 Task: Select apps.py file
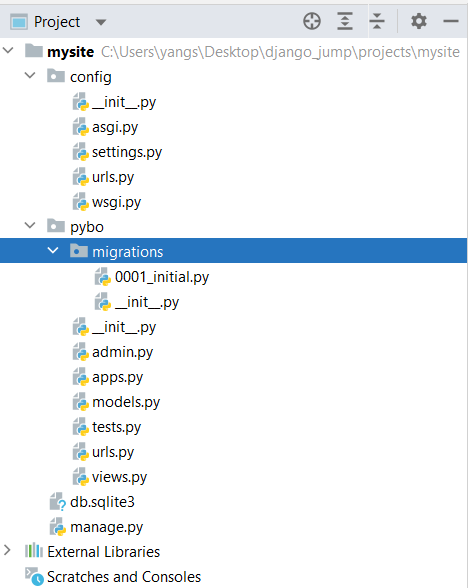[117, 377]
